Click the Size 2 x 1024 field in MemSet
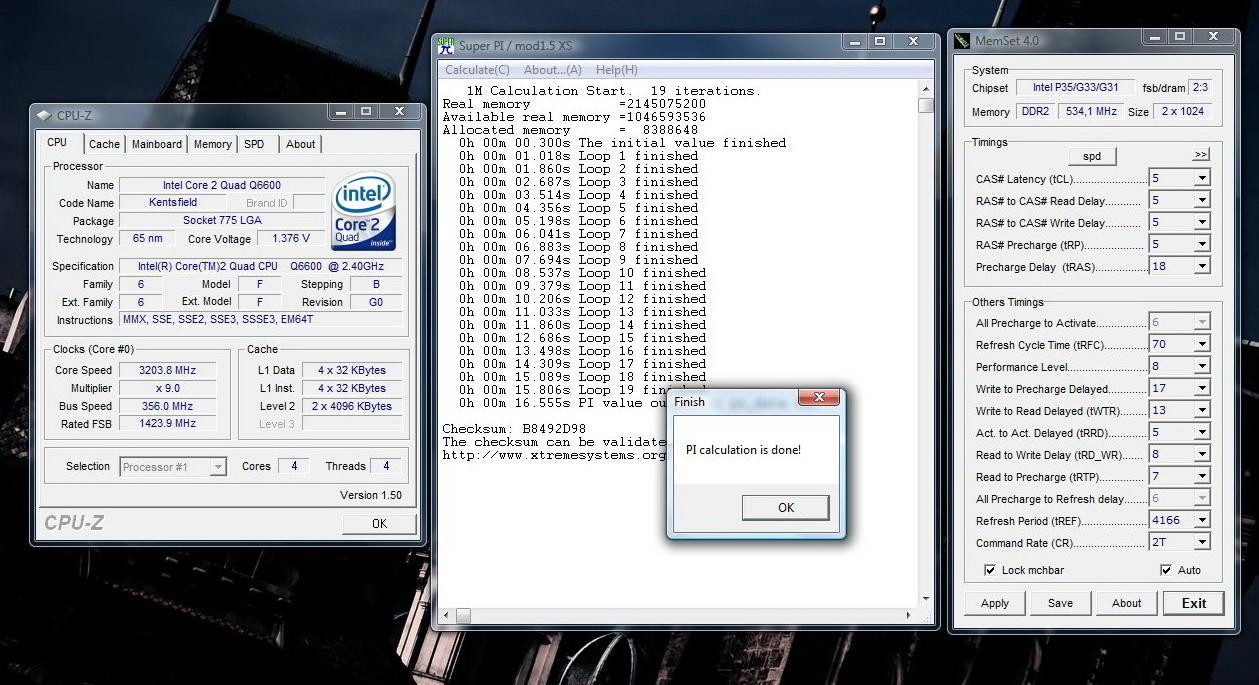The image size is (1259, 685). (x=1183, y=112)
